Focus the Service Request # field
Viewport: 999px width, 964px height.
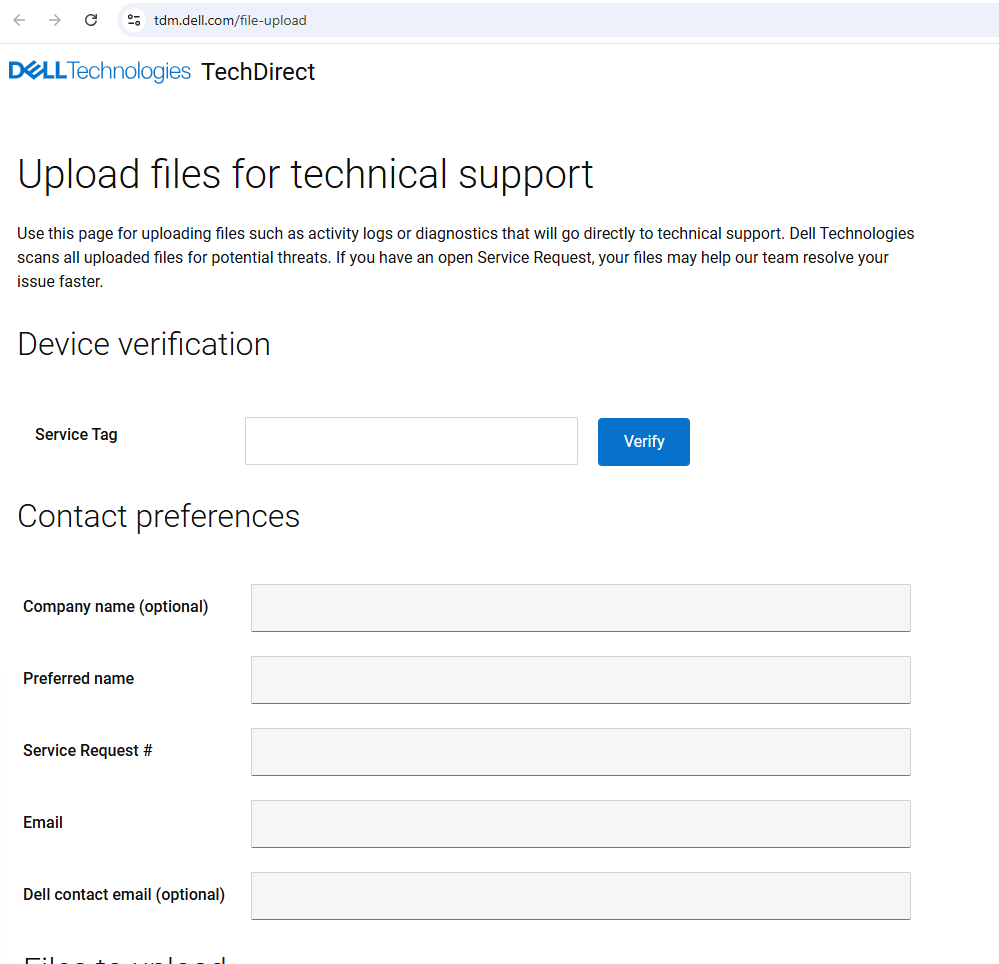coord(580,752)
